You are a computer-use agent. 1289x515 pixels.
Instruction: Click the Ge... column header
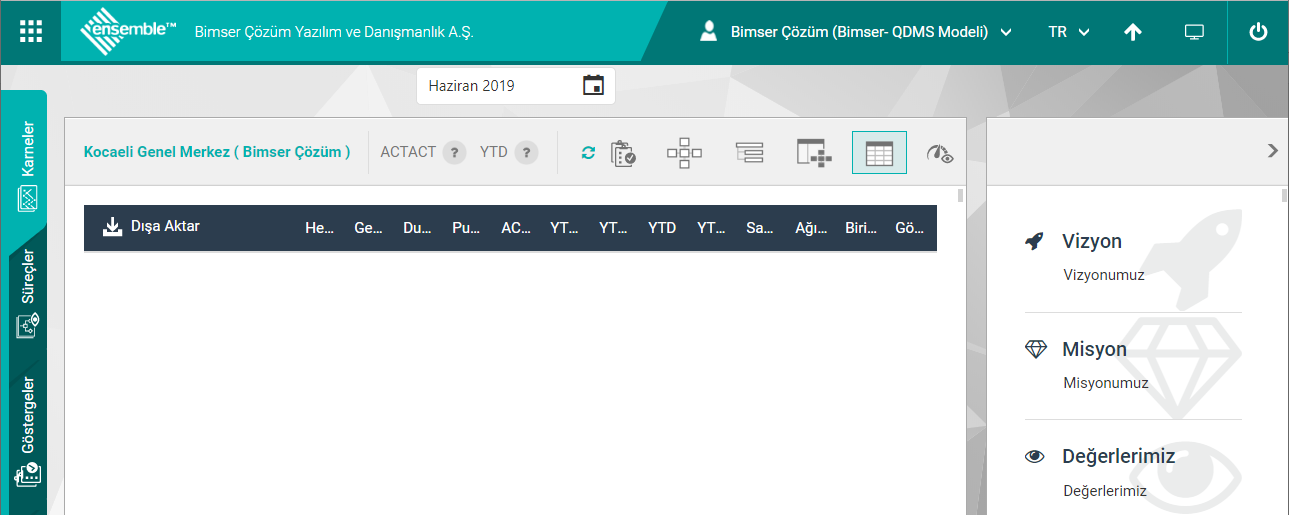[369, 228]
